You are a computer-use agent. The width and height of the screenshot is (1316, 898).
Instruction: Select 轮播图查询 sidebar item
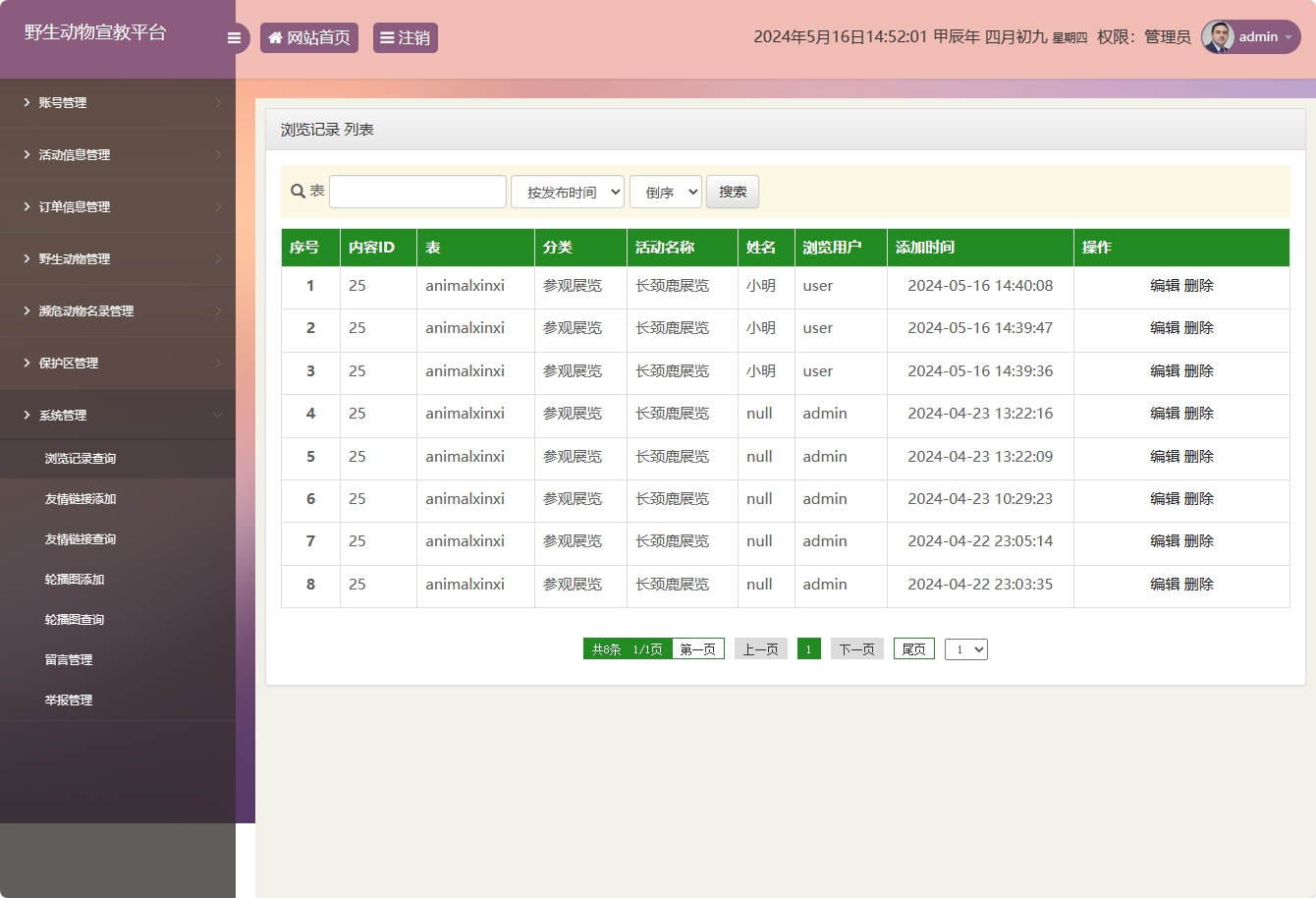(x=75, y=620)
